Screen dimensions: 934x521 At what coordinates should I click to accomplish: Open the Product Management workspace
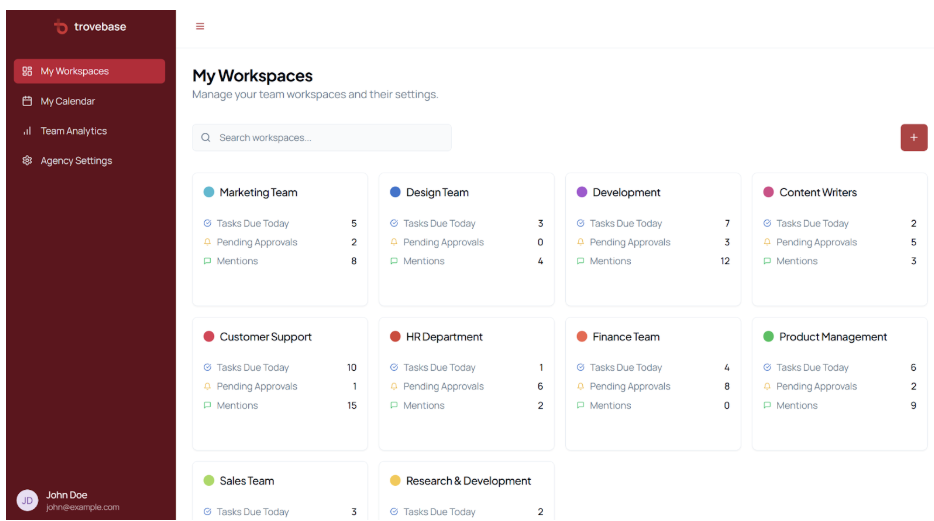click(840, 383)
